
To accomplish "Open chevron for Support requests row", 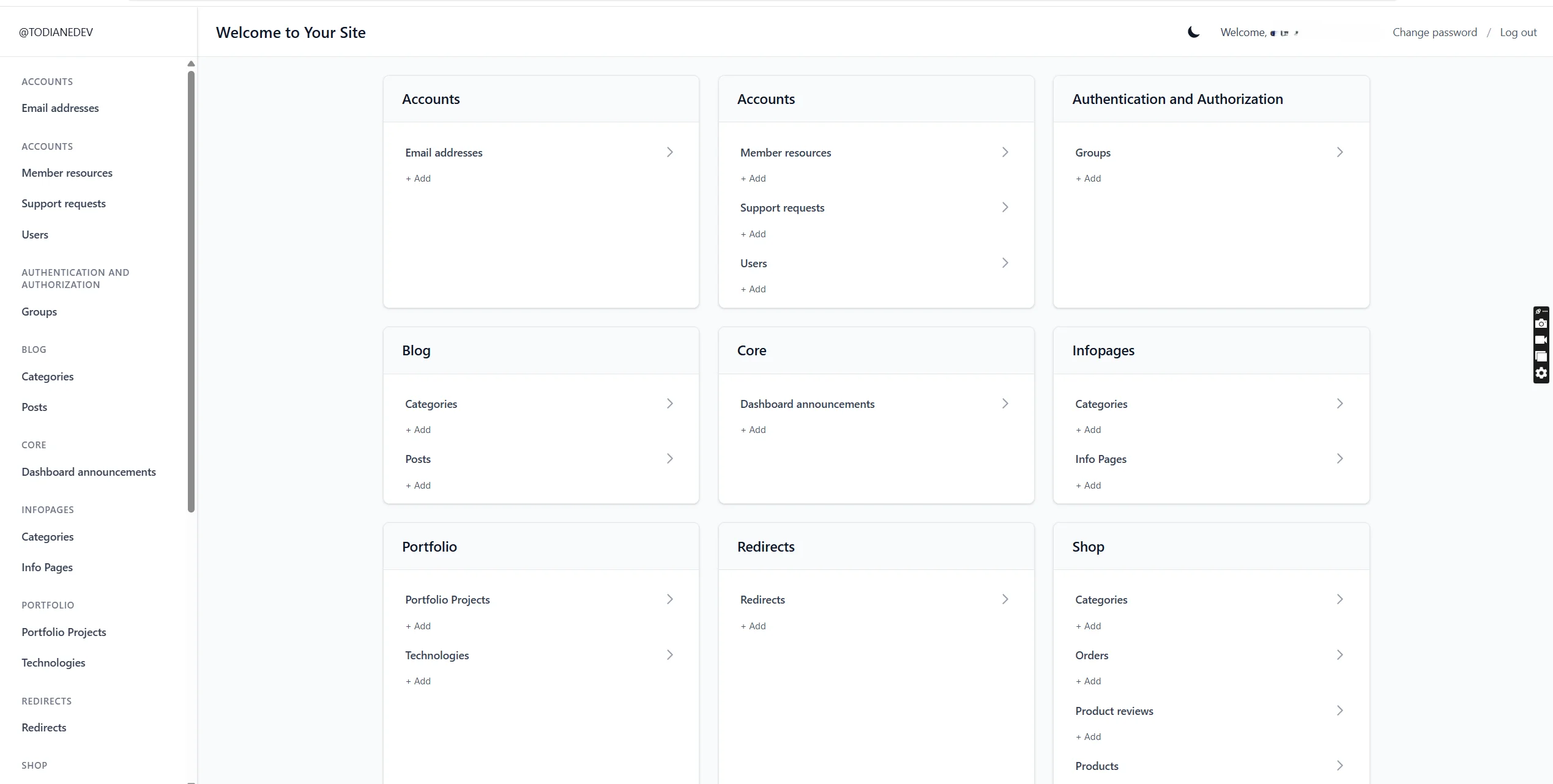I will point(1005,207).
